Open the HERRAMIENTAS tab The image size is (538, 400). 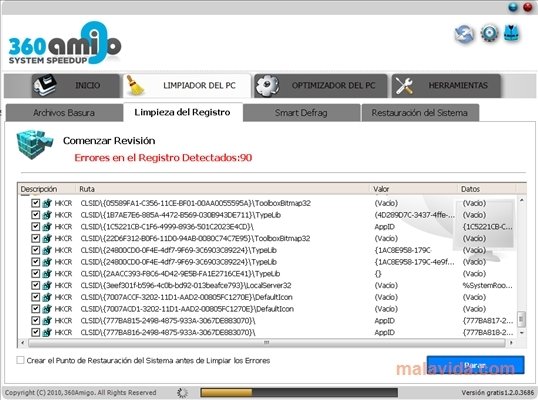pyautogui.click(x=446, y=86)
